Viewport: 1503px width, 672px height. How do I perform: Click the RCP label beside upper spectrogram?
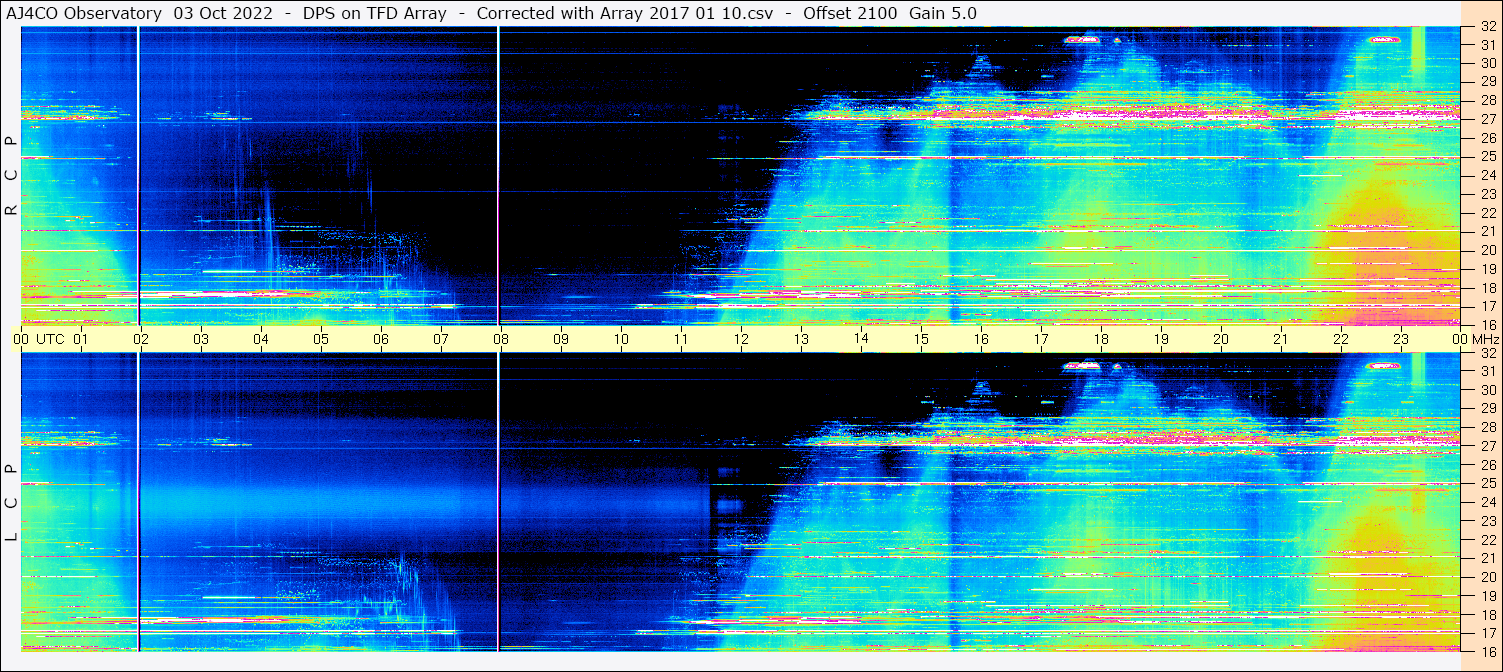11,176
